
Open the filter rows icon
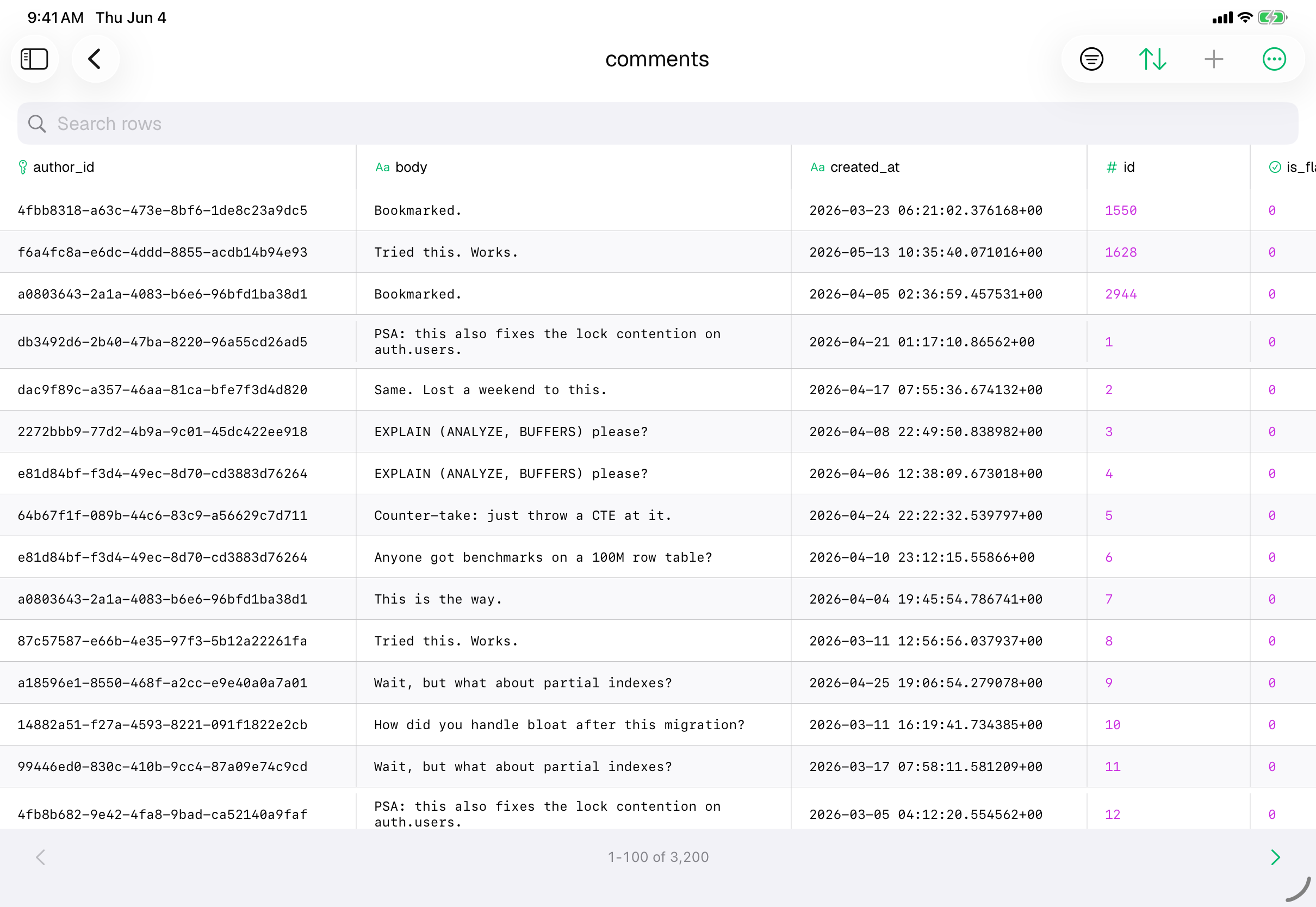tap(1091, 59)
